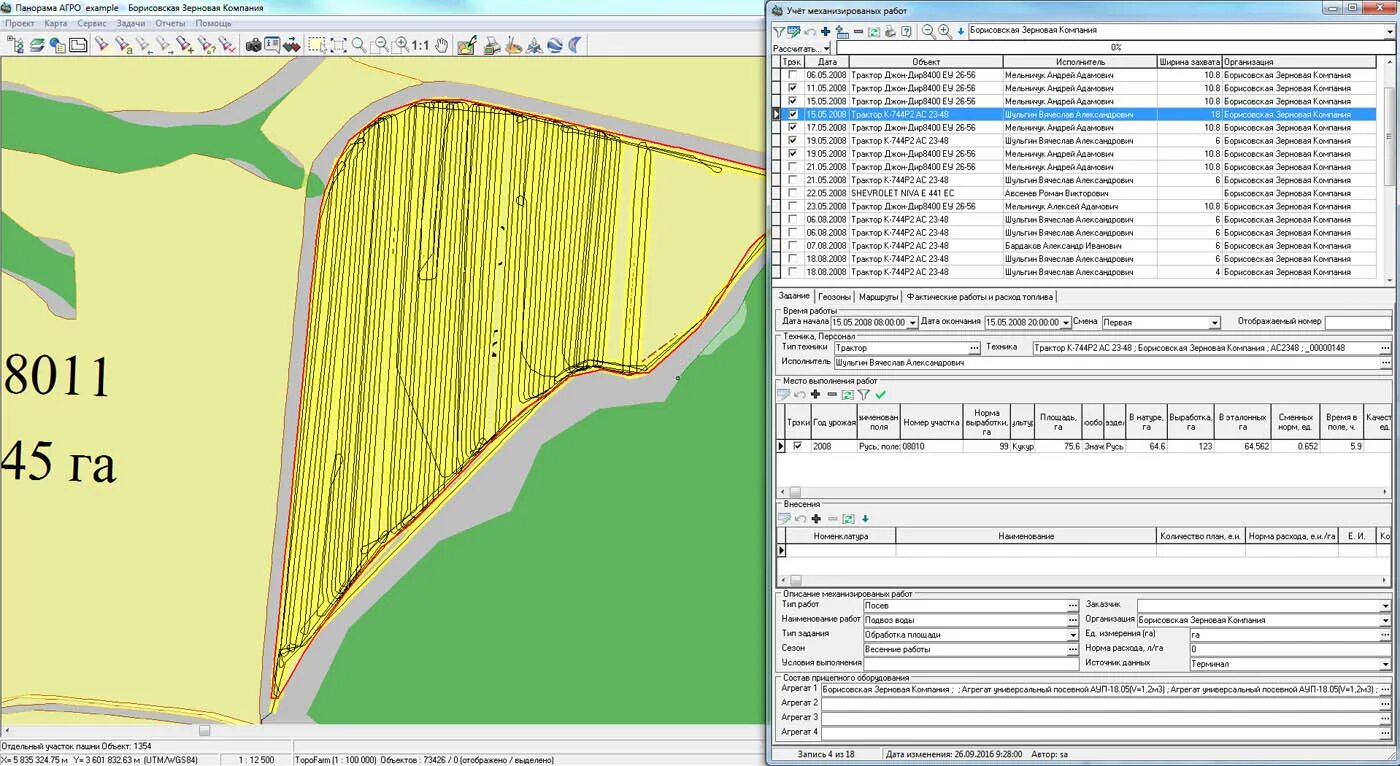The height and width of the screenshot is (766, 1400).
Task: Click the 0% calculation progress bar
Action: (x=1115, y=47)
